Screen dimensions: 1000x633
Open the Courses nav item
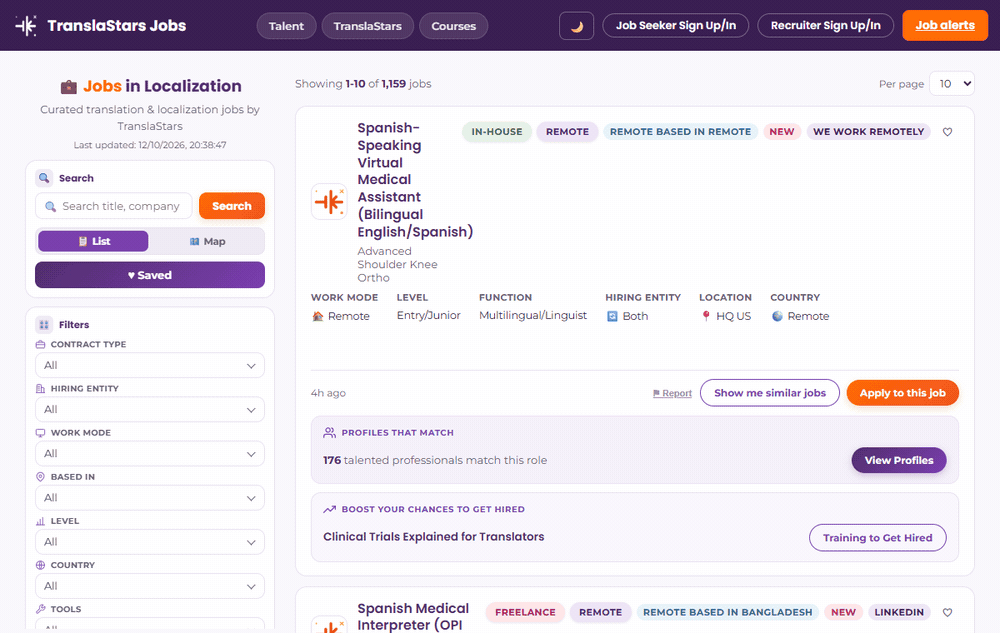pos(453,26)
